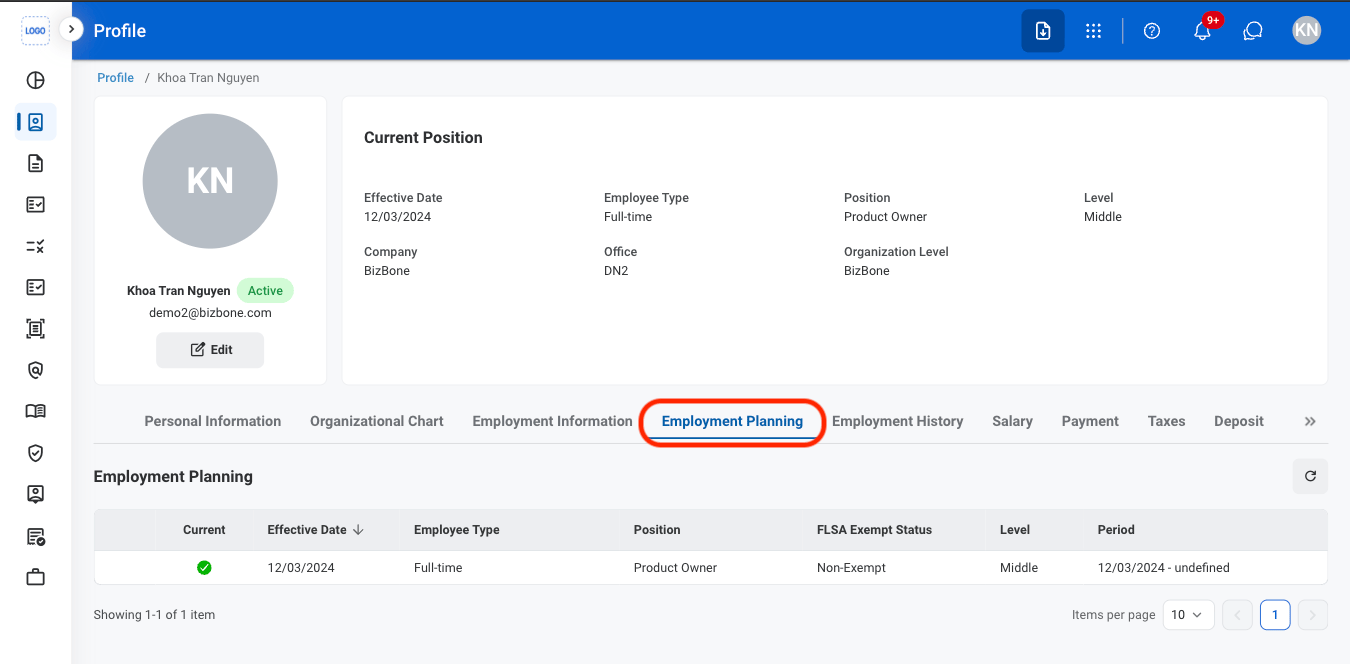Open the chat messages icon
1350x664 pixels.
[1253, 31]
